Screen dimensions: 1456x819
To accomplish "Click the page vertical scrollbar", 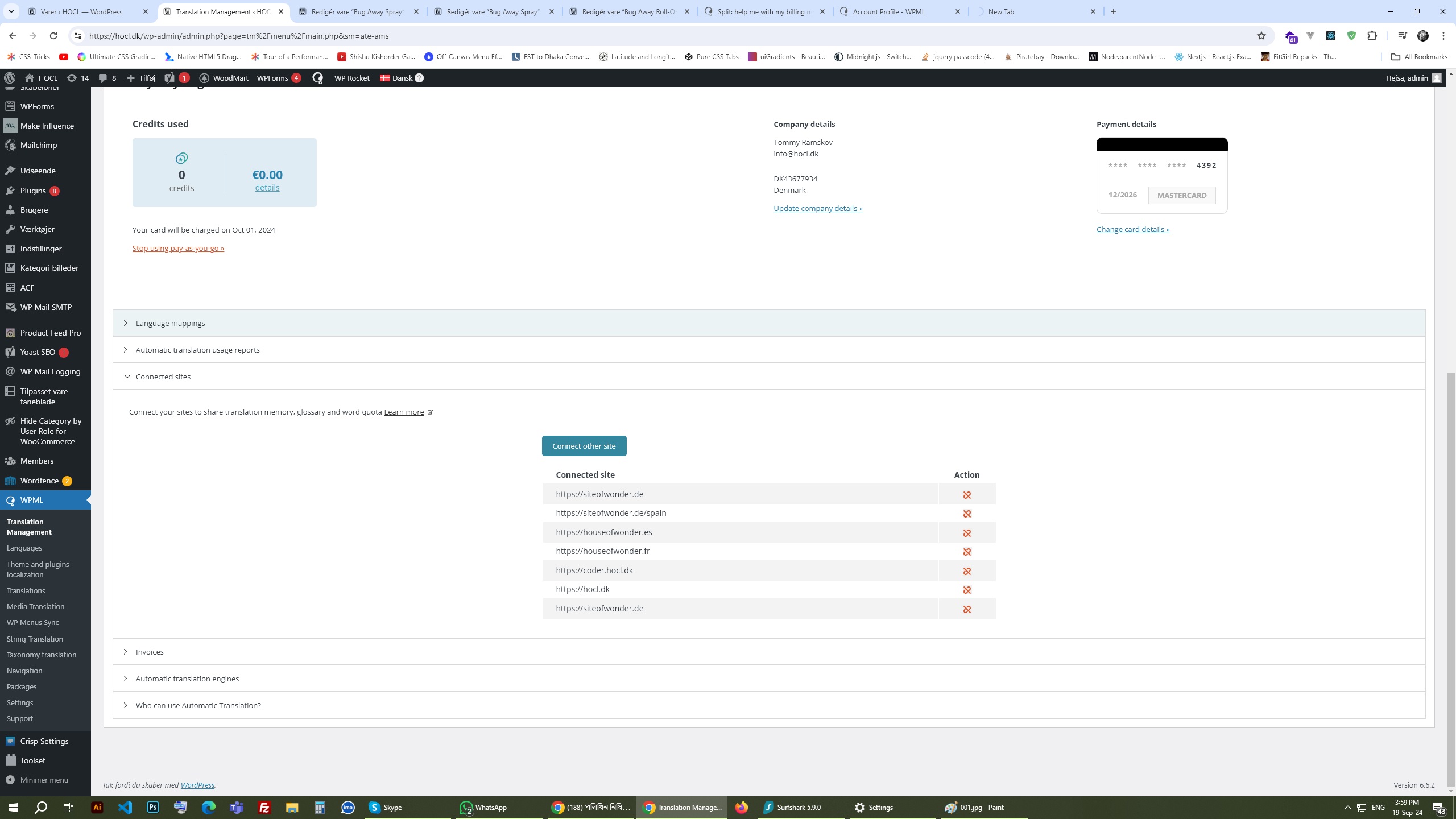I will [1451, 580].
